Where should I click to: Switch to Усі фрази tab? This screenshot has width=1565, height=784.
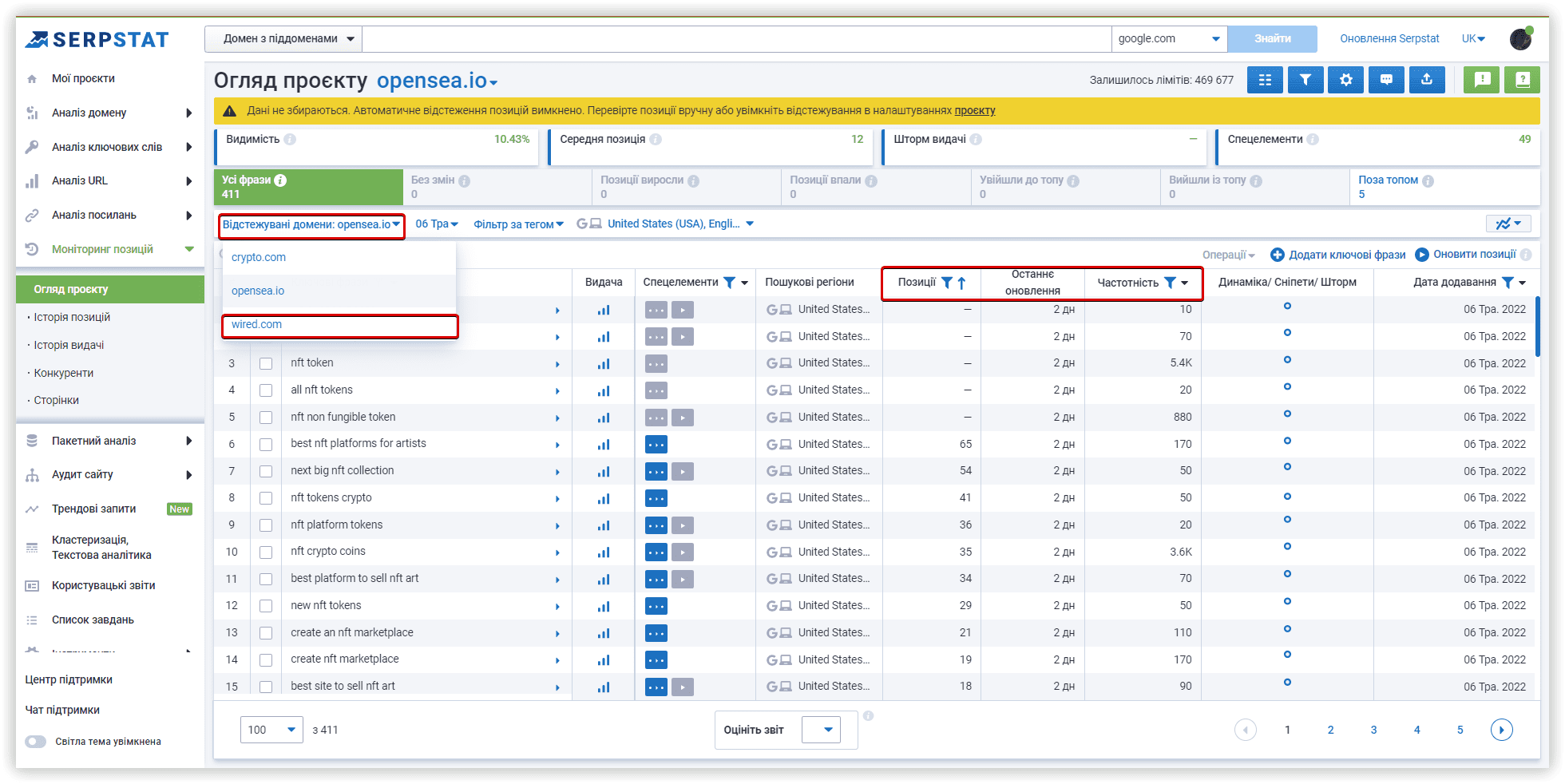pos(308,187)
